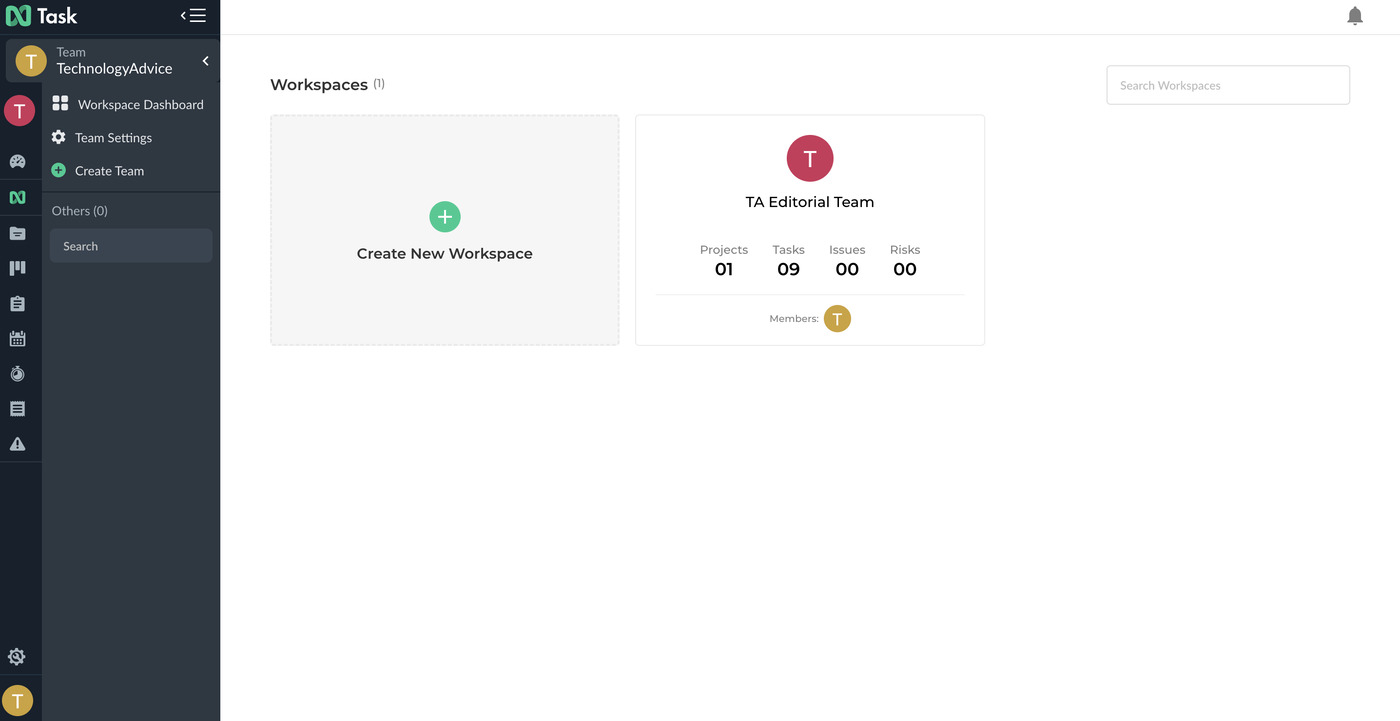Screen dimensions: 1400x721
Task: Collapse the TechnologyAdvice team section
Action: click(205, 60)
